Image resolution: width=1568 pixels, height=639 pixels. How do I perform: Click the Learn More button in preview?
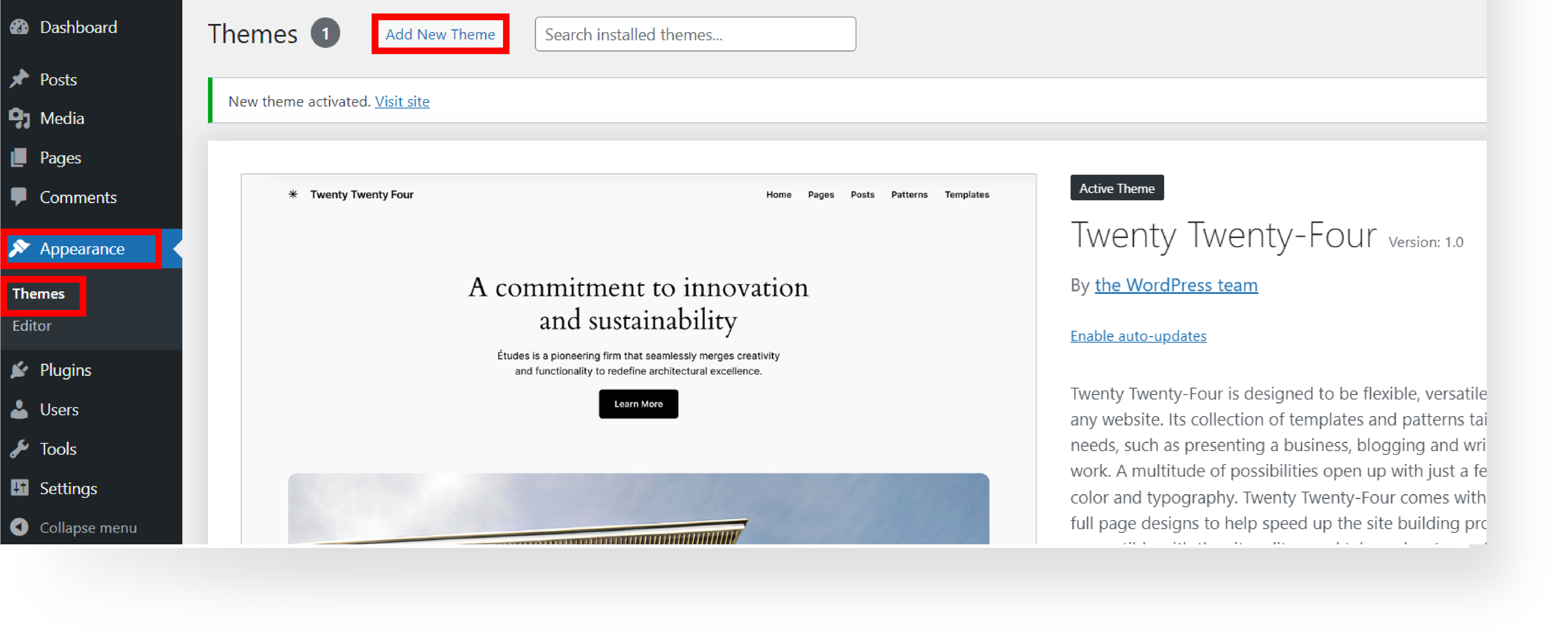638,403
